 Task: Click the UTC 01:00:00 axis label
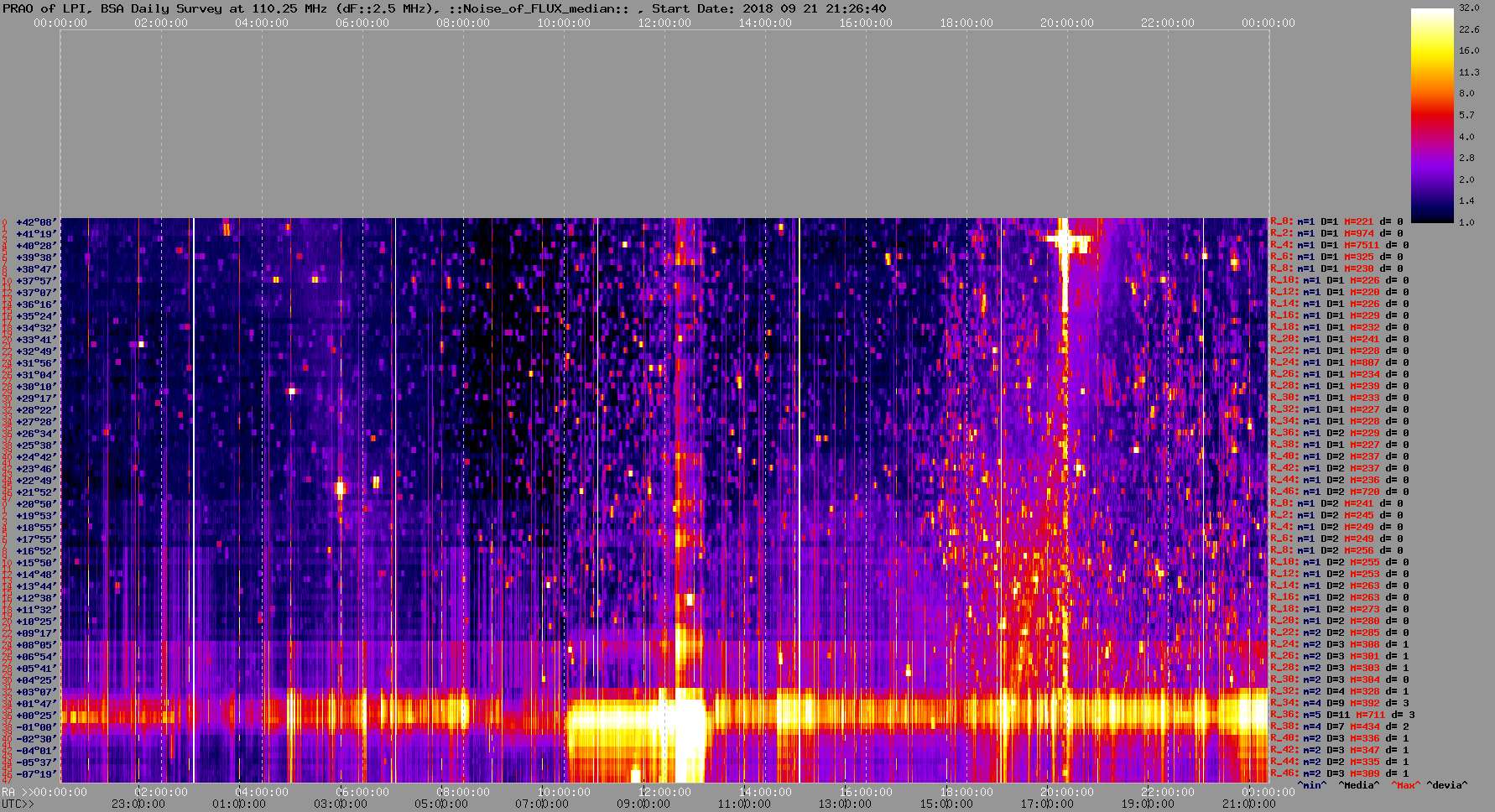coord(239,804)
